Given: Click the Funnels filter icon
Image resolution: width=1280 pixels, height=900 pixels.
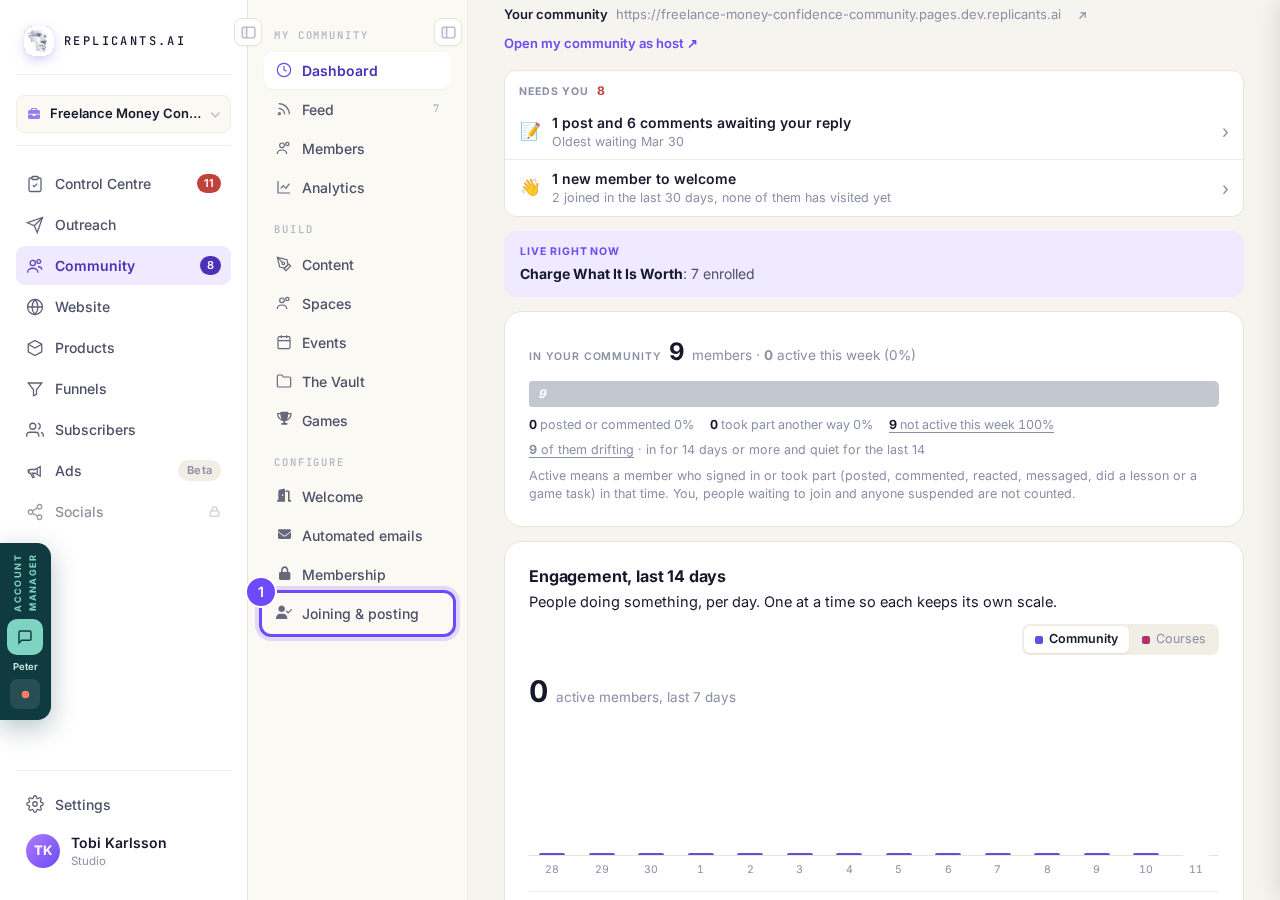Looking at the screenshot, I should 35,389.
